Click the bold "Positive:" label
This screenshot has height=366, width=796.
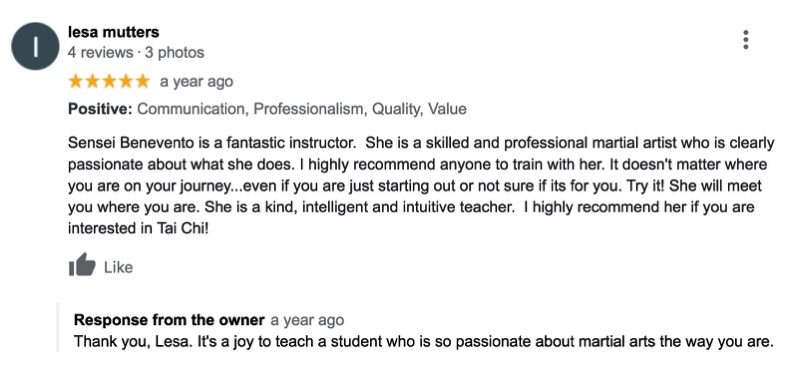pos(100,109)
